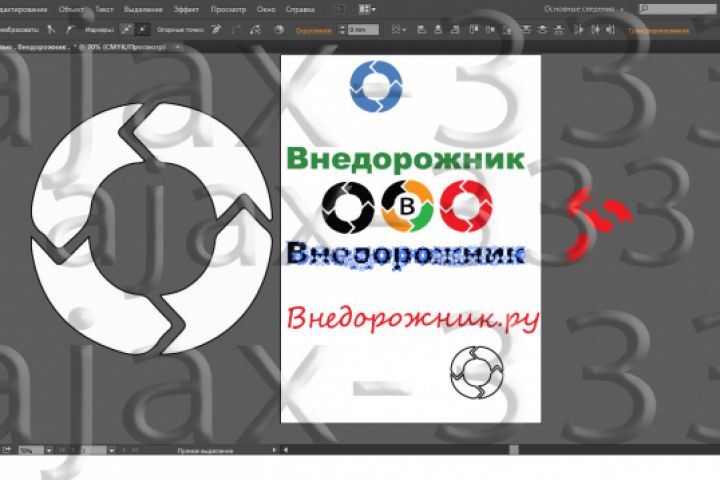The height and width of the screenshot is (480, 720).
Task: Click vertical distribute bottom icon
Action: click(x=559, y=30)
